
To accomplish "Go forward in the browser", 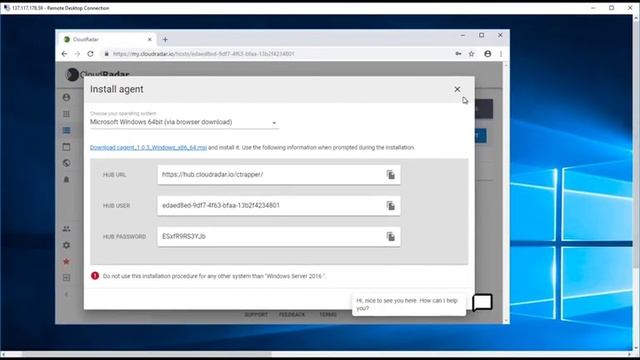I will (x=77, y=54).
